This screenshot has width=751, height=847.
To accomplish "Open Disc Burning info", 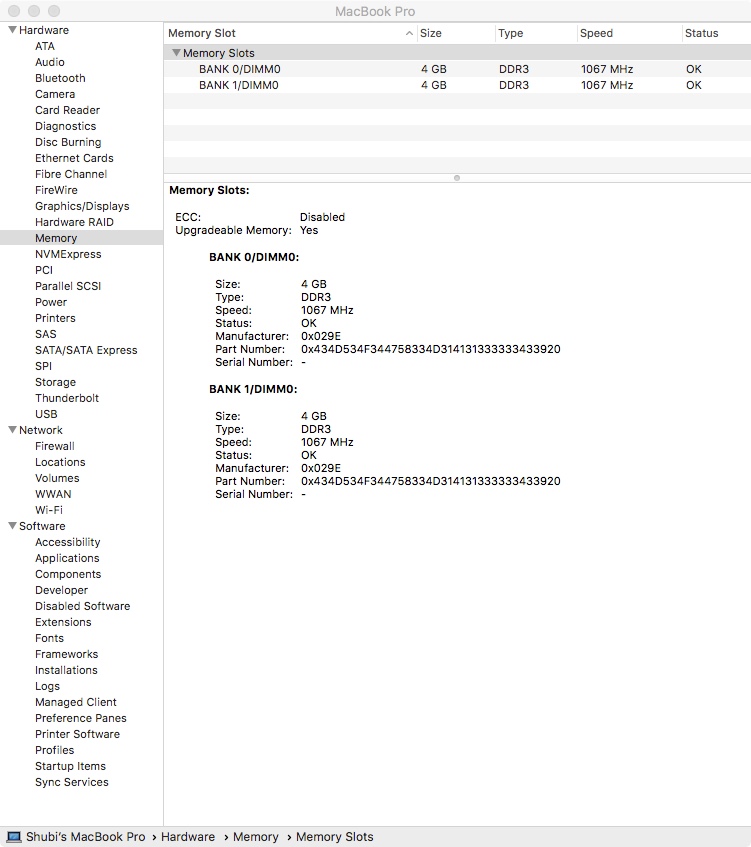I will point(68,142).
